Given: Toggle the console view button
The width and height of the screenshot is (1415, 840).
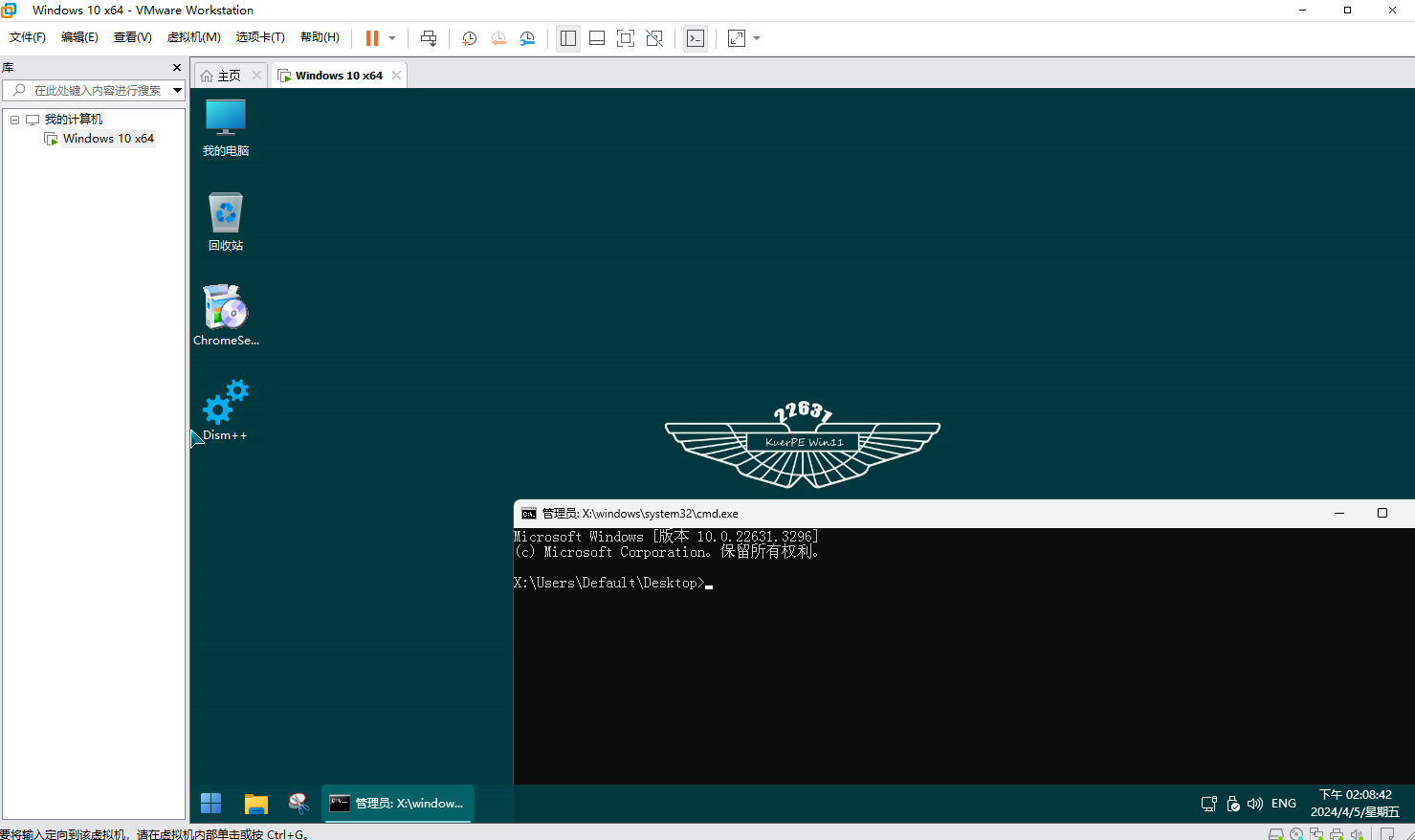Looking at the screenshot, I should [696, 38].
